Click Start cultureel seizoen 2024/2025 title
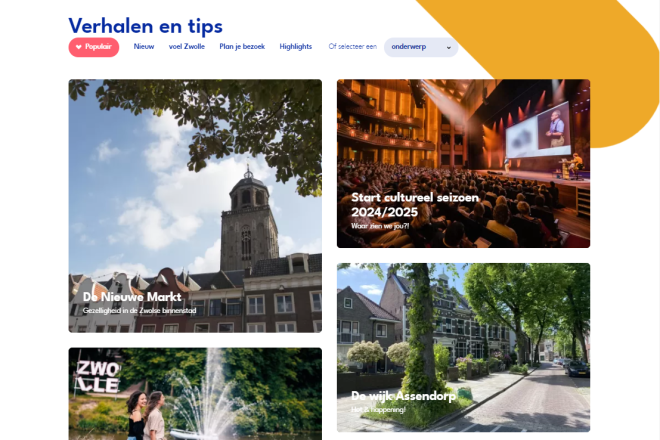Viewport: 660px width, 440px height. 415,205
